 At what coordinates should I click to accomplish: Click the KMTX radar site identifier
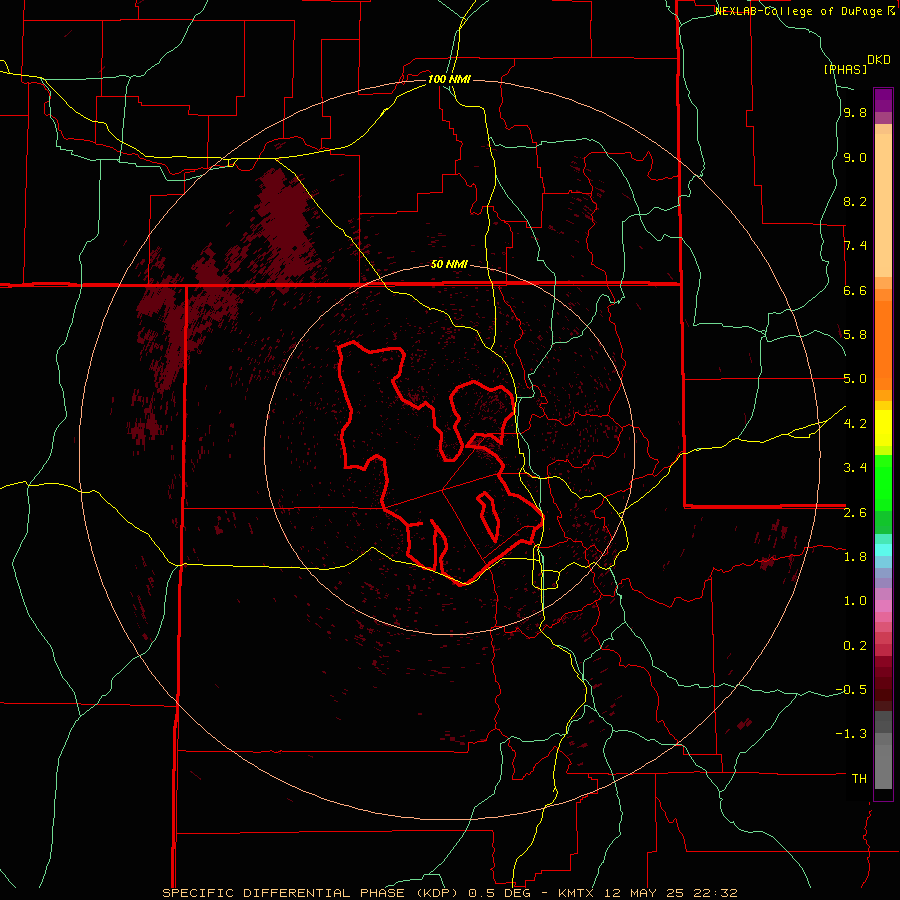tap(577, 893)
